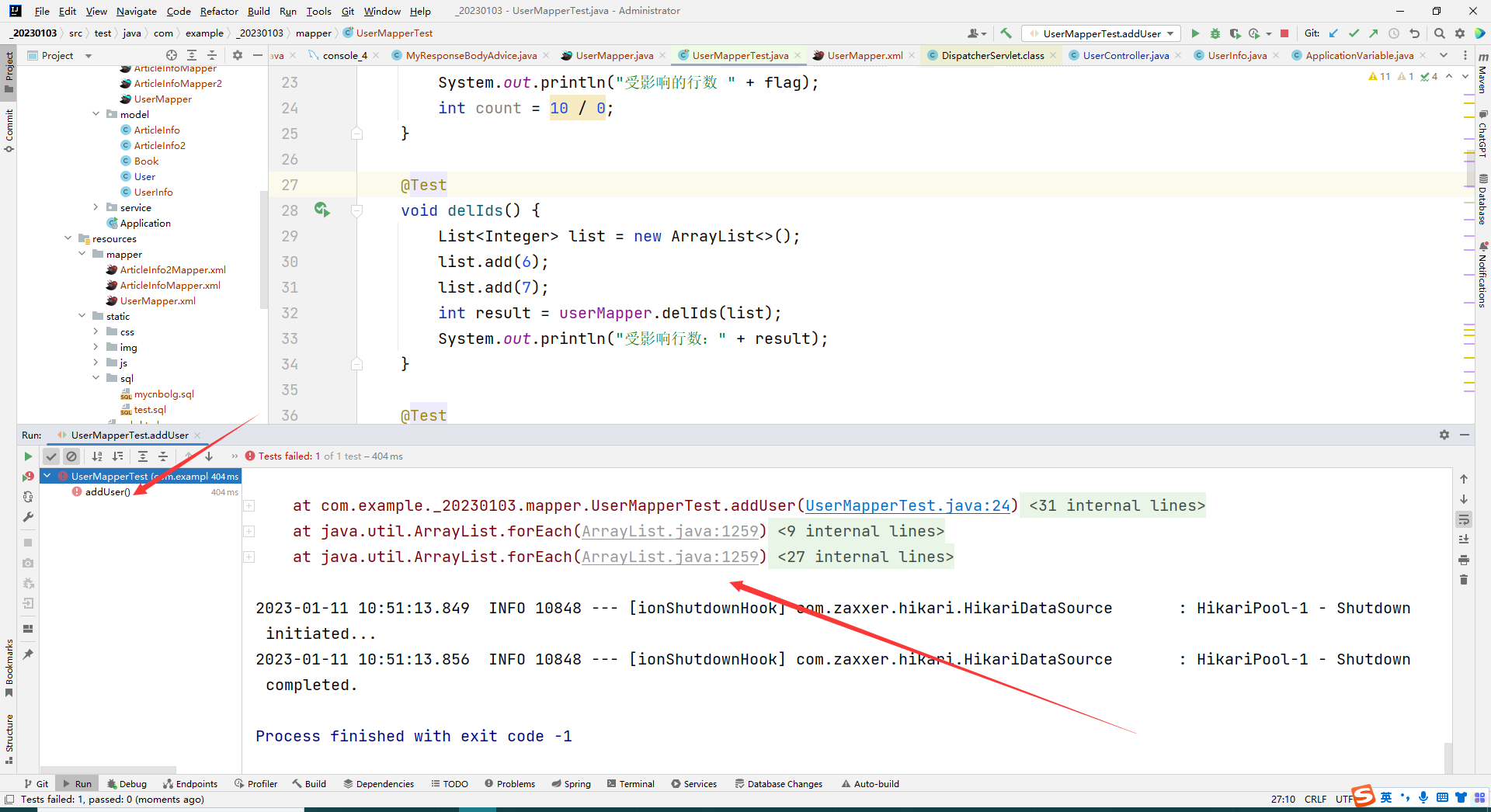
Task: Toggle show ignored tests filter
Action: (71, 456)
